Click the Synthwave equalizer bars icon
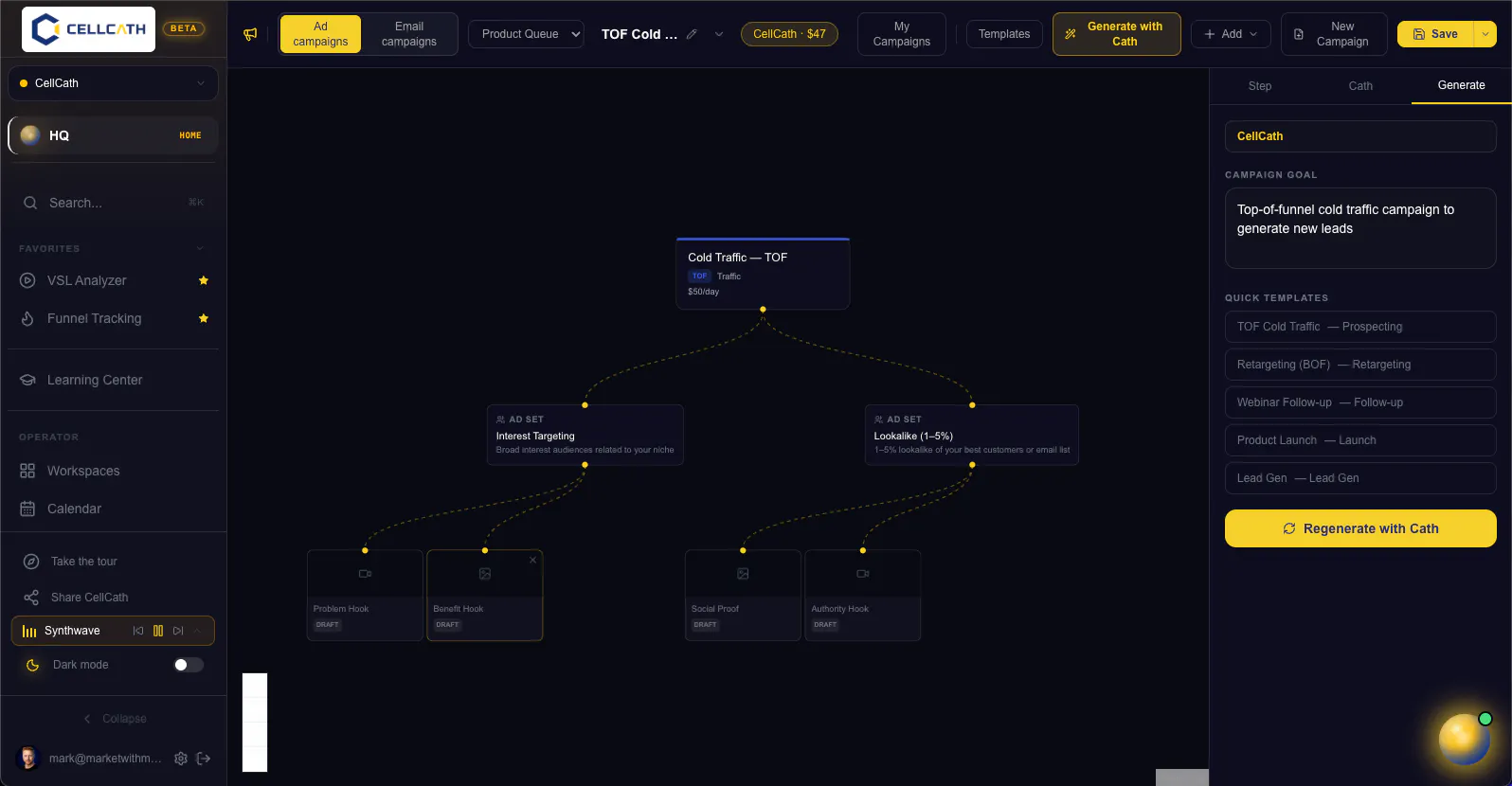Viewport: 1512px width, 786px height. [29, 631]
